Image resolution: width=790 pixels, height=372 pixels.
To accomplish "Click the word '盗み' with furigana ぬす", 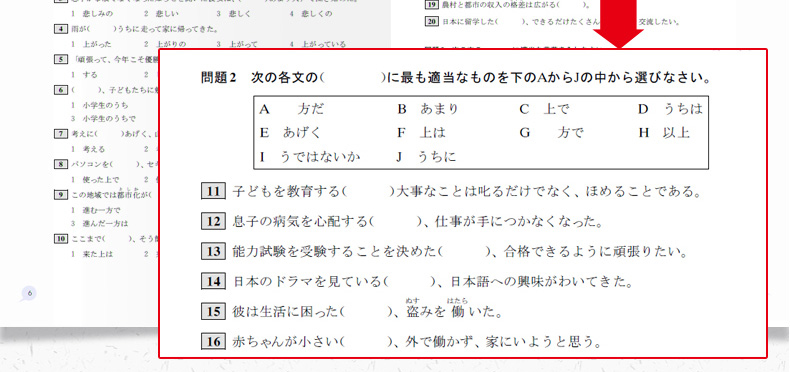I will [420, 309].
